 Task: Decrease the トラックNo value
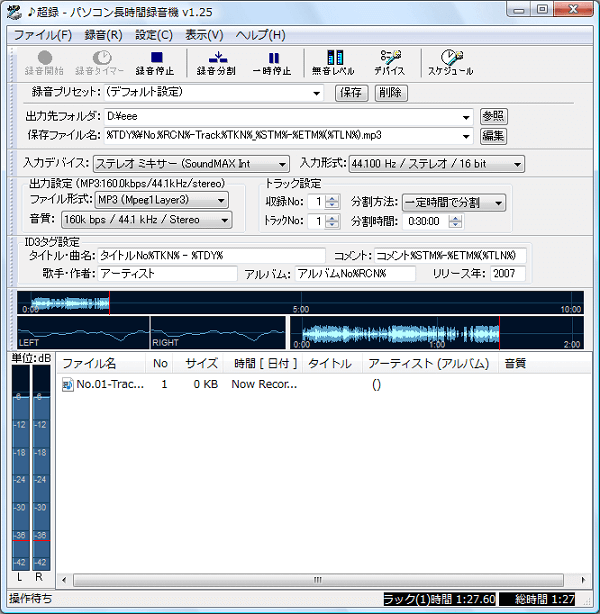(x=332, y=224)
